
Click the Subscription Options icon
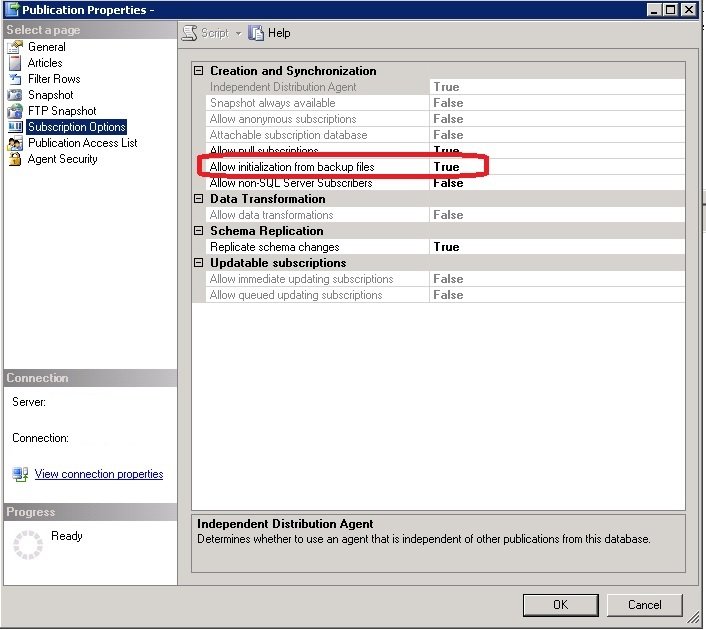tap(15, 127)
